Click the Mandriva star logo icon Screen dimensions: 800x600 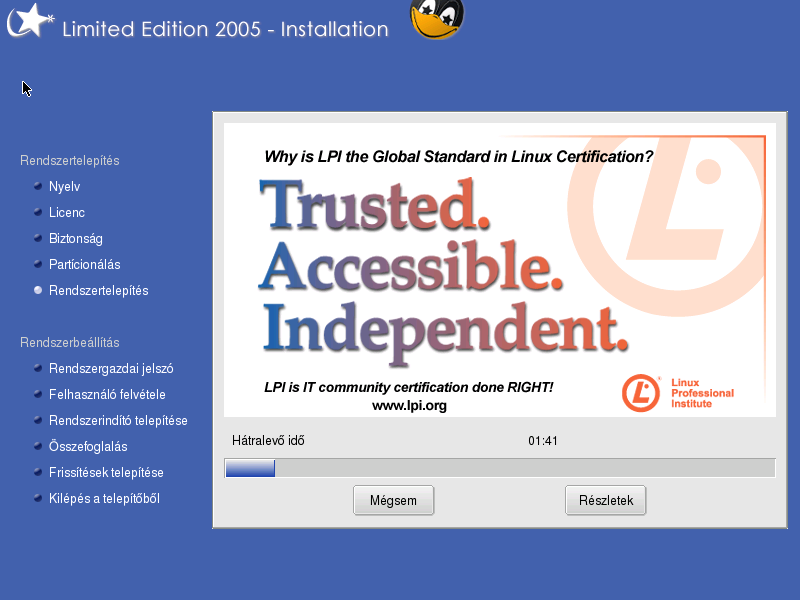pyautogui.click(x=30, y=21)
